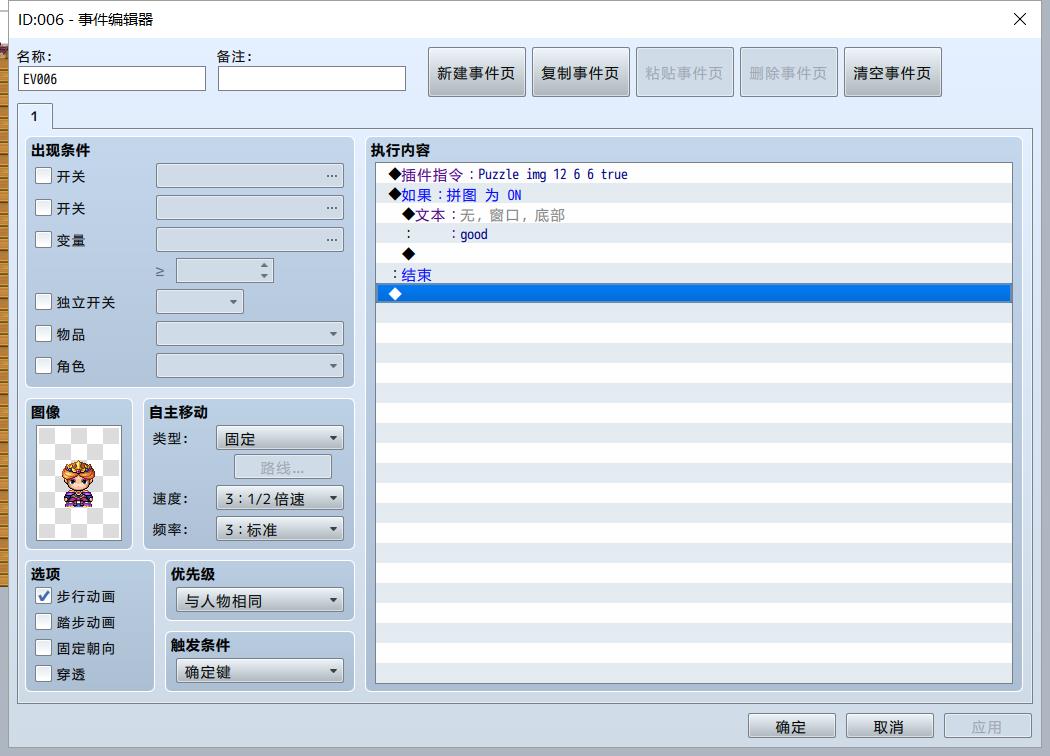Open the 变量 variable selector ellipsis
Image resolution: width=1050 pixels, height=756 pixels.
pos(331,240)
